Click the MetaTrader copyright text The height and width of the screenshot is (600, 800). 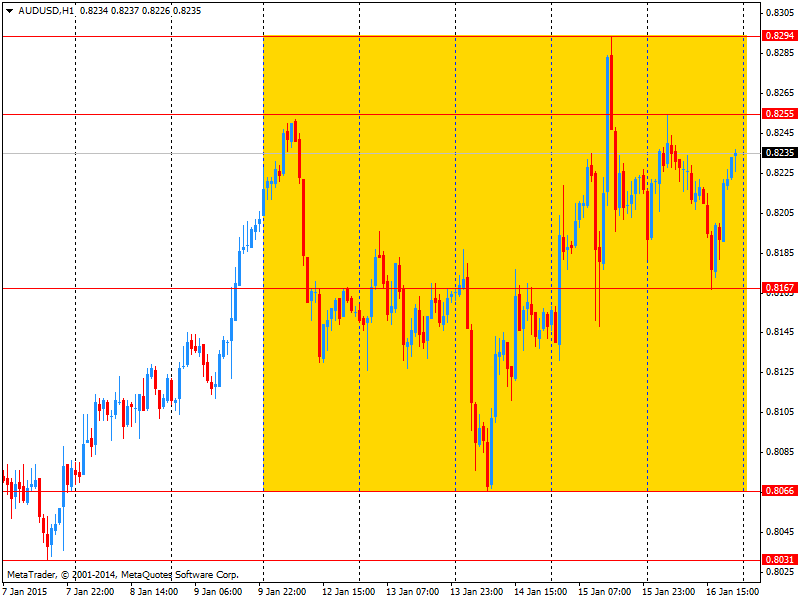(122, 575)
